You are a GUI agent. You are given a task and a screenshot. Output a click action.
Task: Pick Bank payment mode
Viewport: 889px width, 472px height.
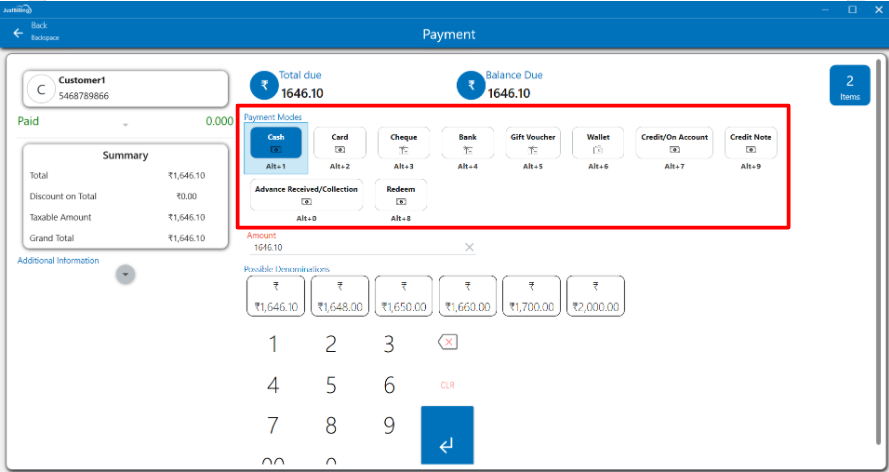(x=468, y=143)
